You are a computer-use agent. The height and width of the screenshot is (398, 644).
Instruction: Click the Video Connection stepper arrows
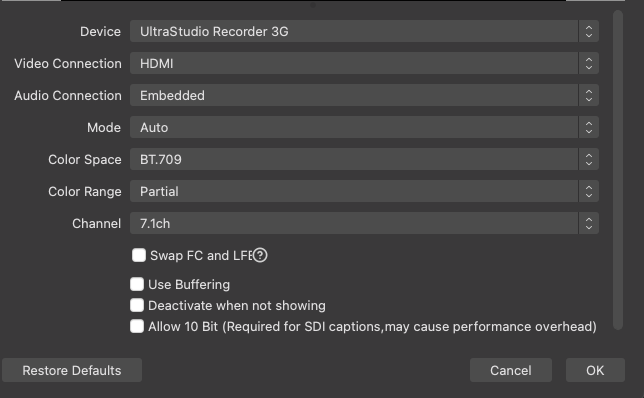[x=589, y=63]
